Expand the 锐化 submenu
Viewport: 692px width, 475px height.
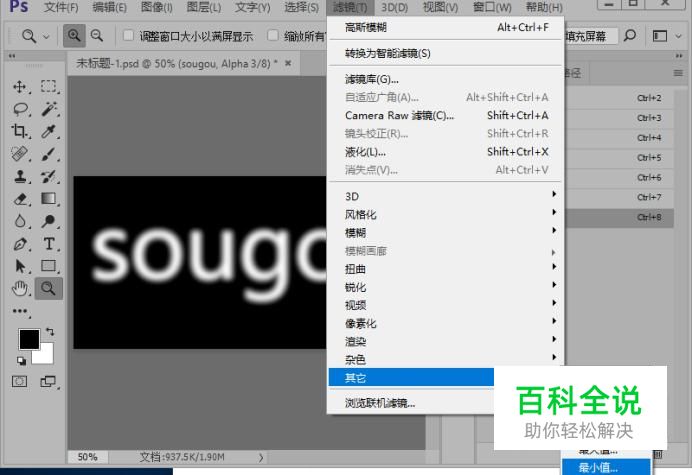click(x=445, y=287)
